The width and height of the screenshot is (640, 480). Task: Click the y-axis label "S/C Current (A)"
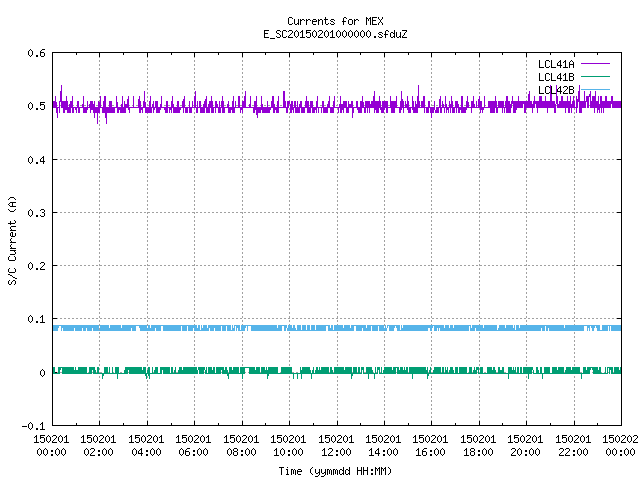(12, 240)
